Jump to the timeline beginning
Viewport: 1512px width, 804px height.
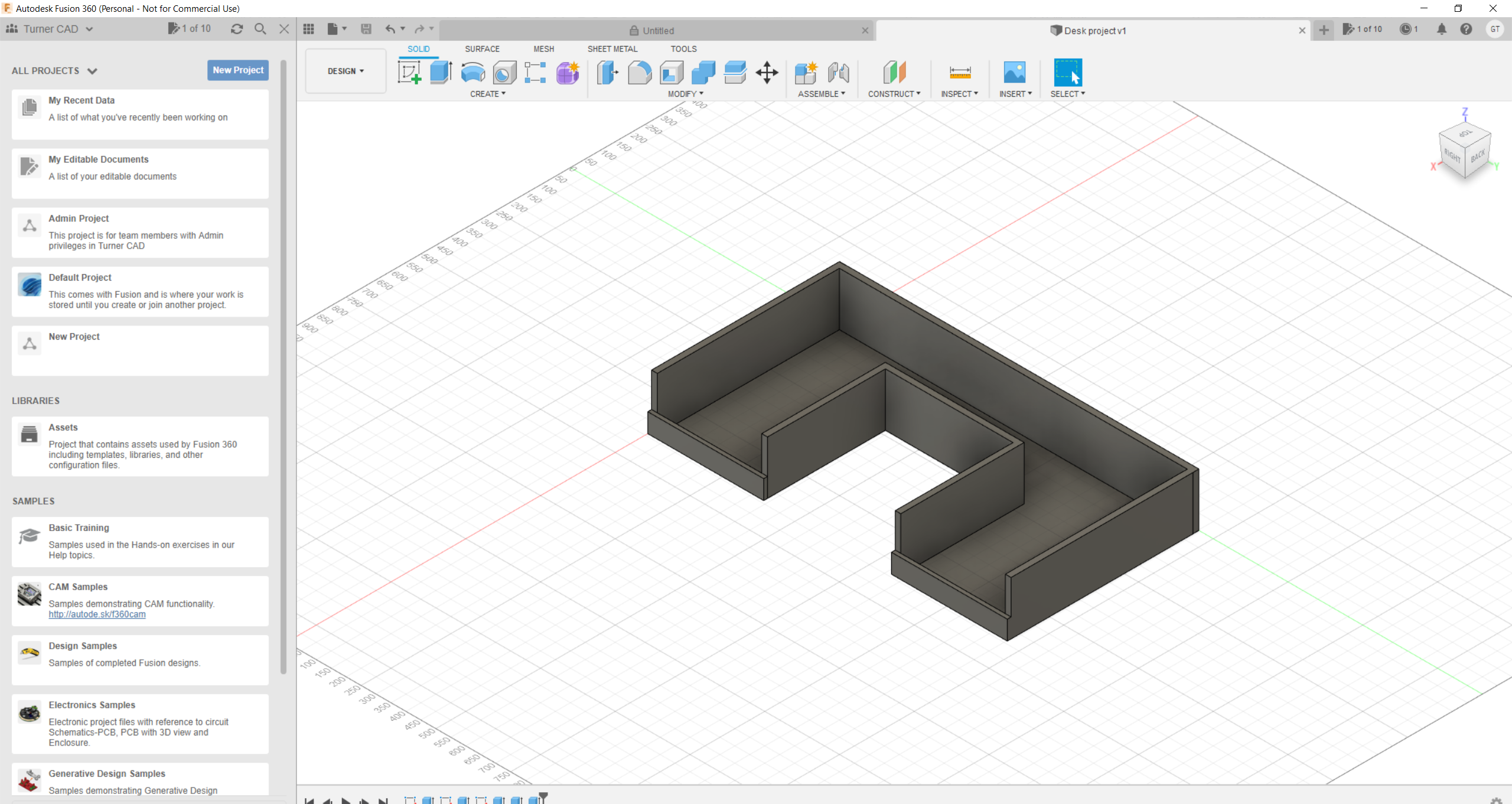point(309,800)
